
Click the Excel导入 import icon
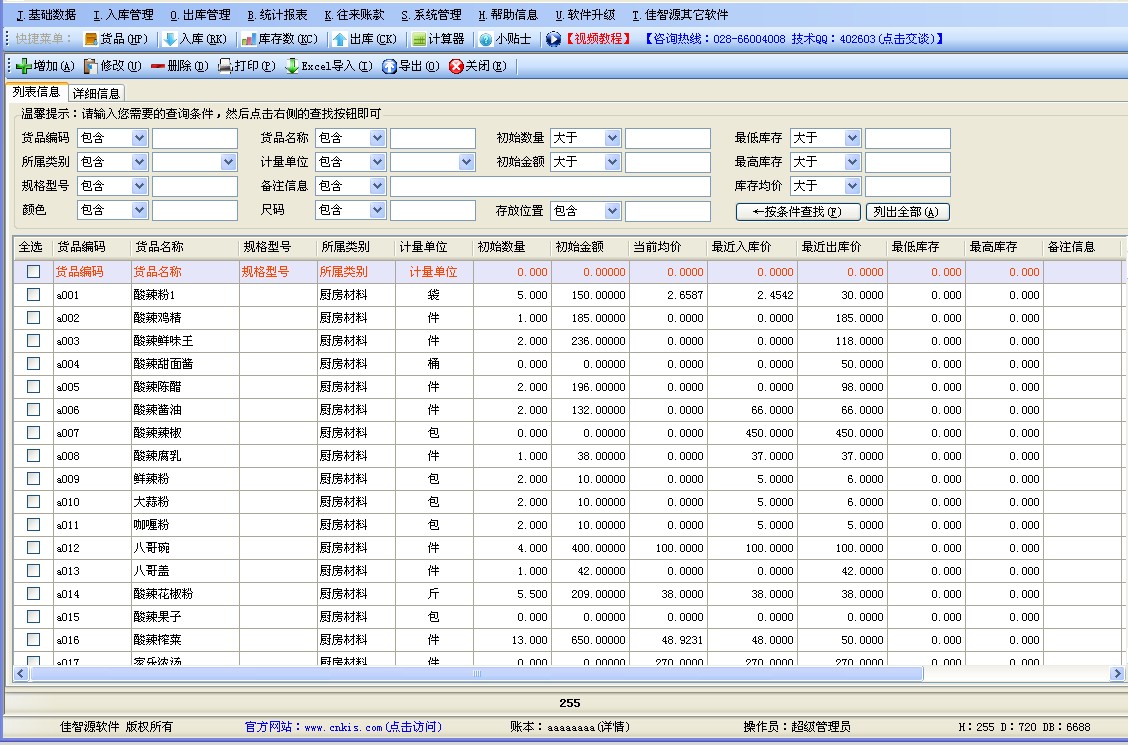pos(292,66)
